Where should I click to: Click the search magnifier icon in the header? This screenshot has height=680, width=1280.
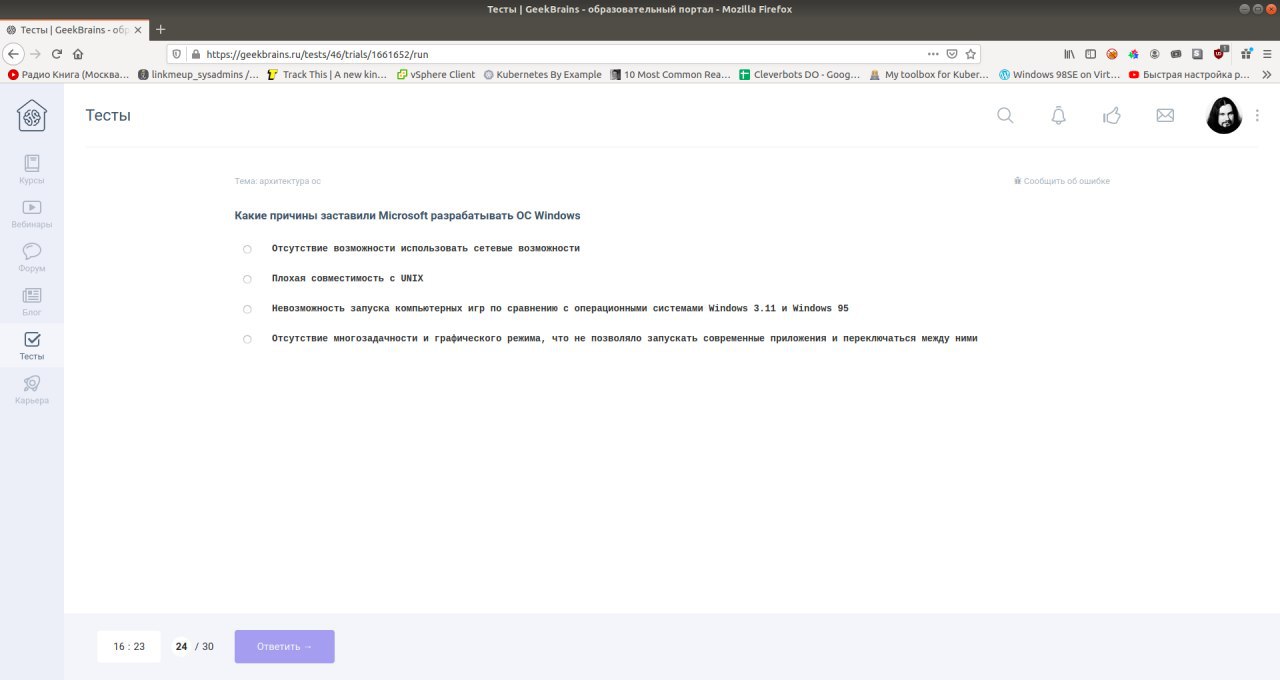point(1005,115)
